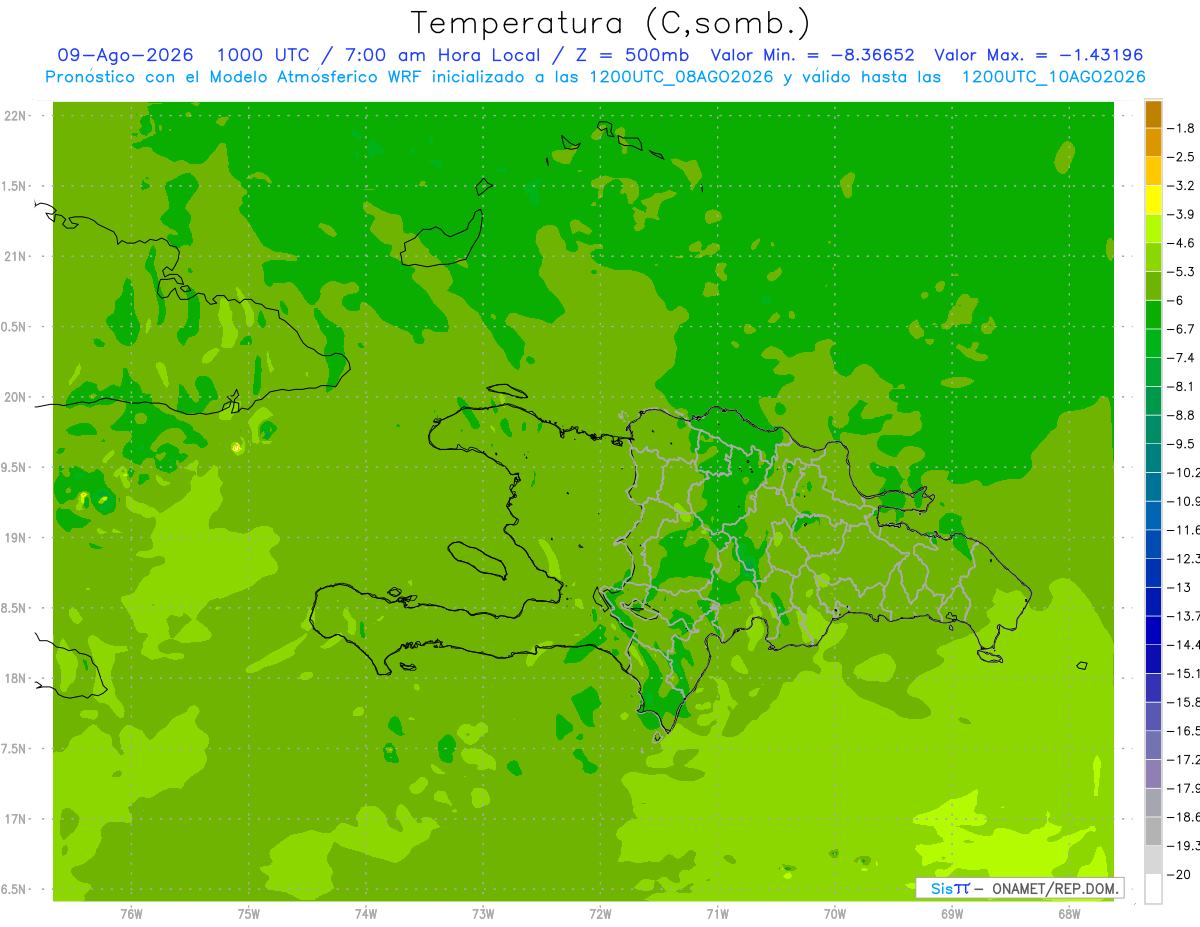The image size is (1200, 927).
Task: Click the -15.1 colorbar value
Action: click(x=1184, y=673)
